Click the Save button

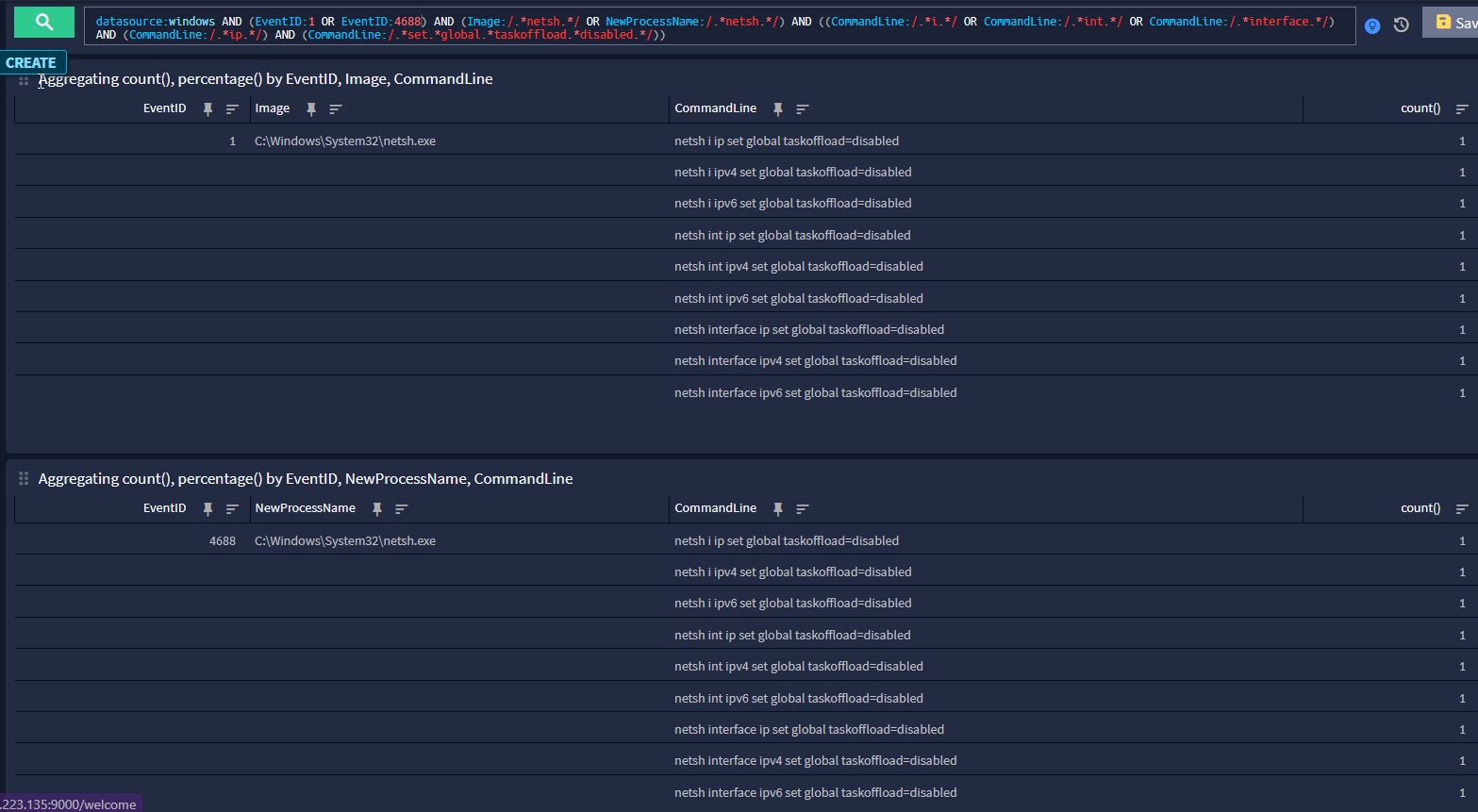[1453, 23]
